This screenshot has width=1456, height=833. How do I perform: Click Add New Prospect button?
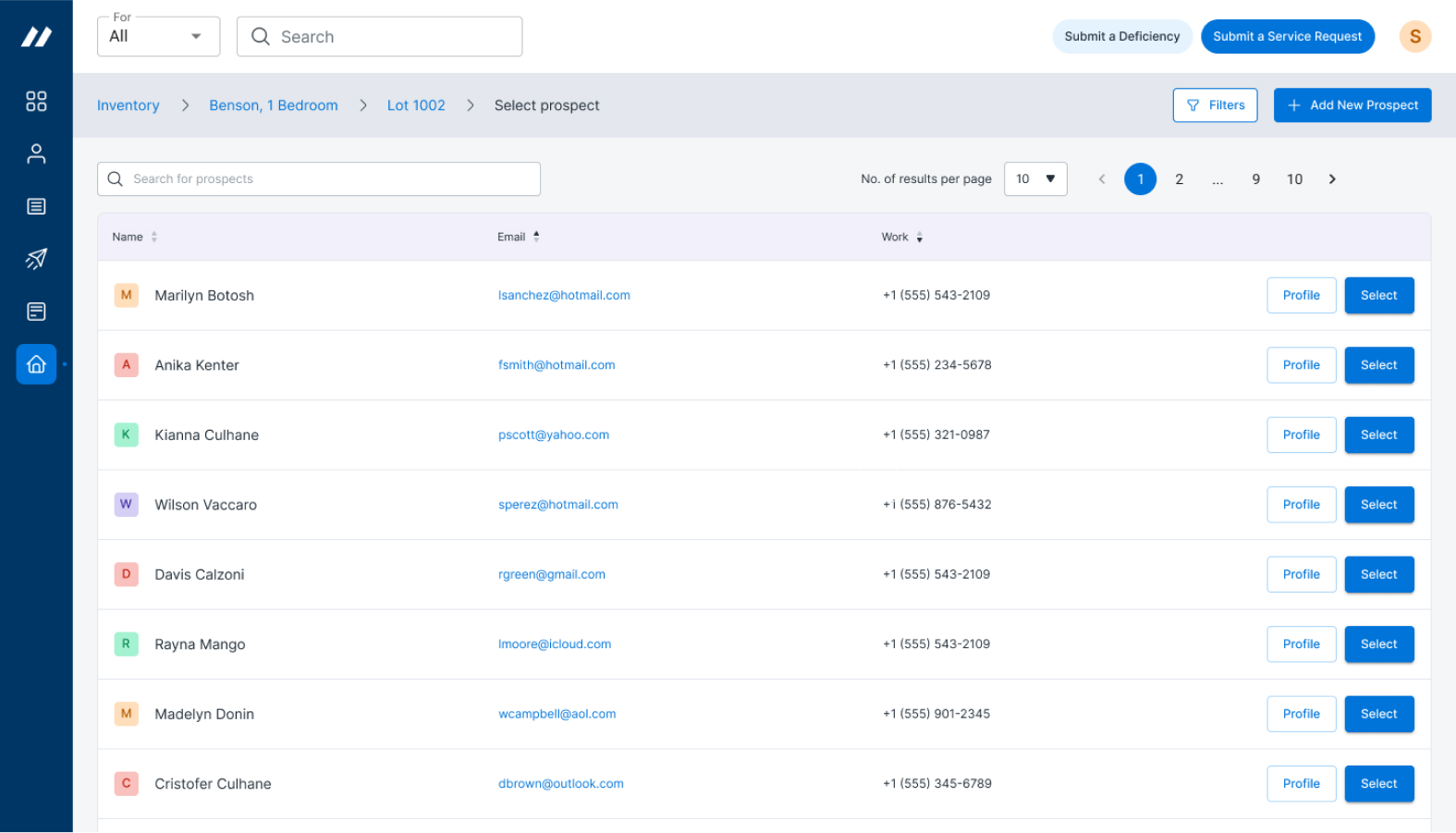tap(1352, 105)
